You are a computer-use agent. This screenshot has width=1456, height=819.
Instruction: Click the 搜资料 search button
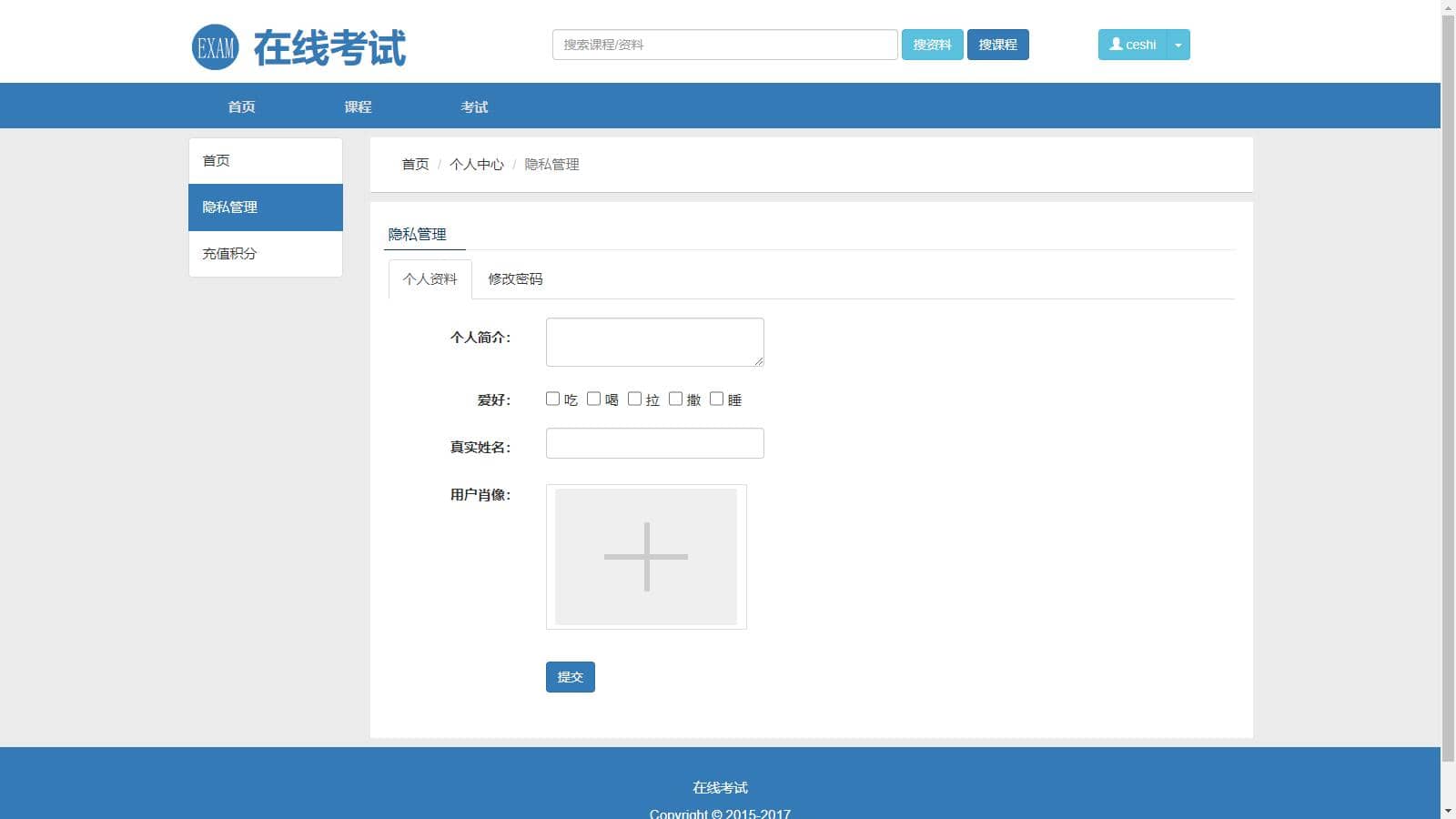(932, 45)
